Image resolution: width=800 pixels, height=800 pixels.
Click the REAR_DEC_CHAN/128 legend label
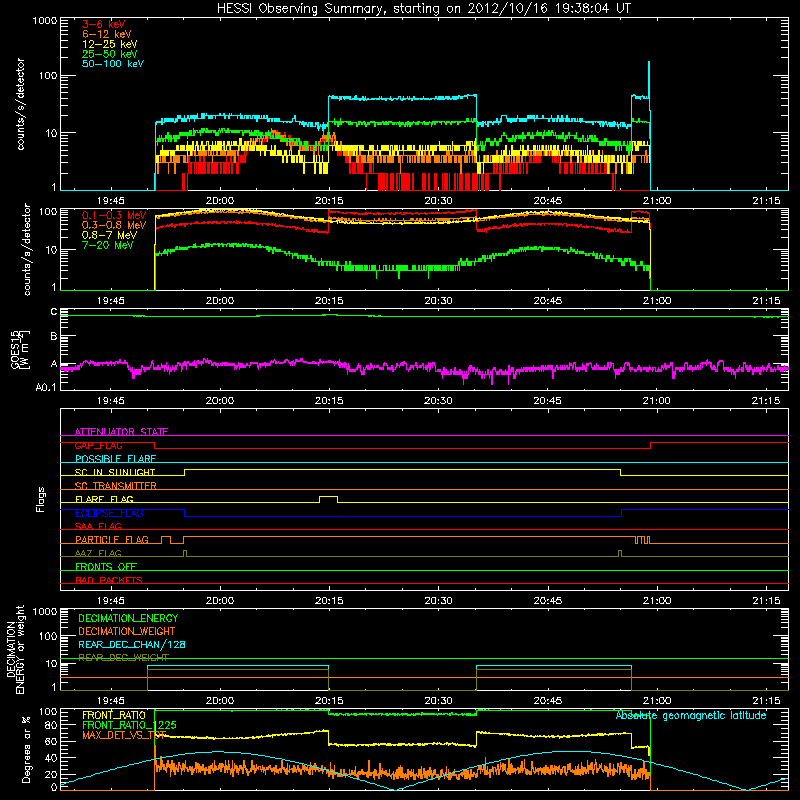point(132,644)
